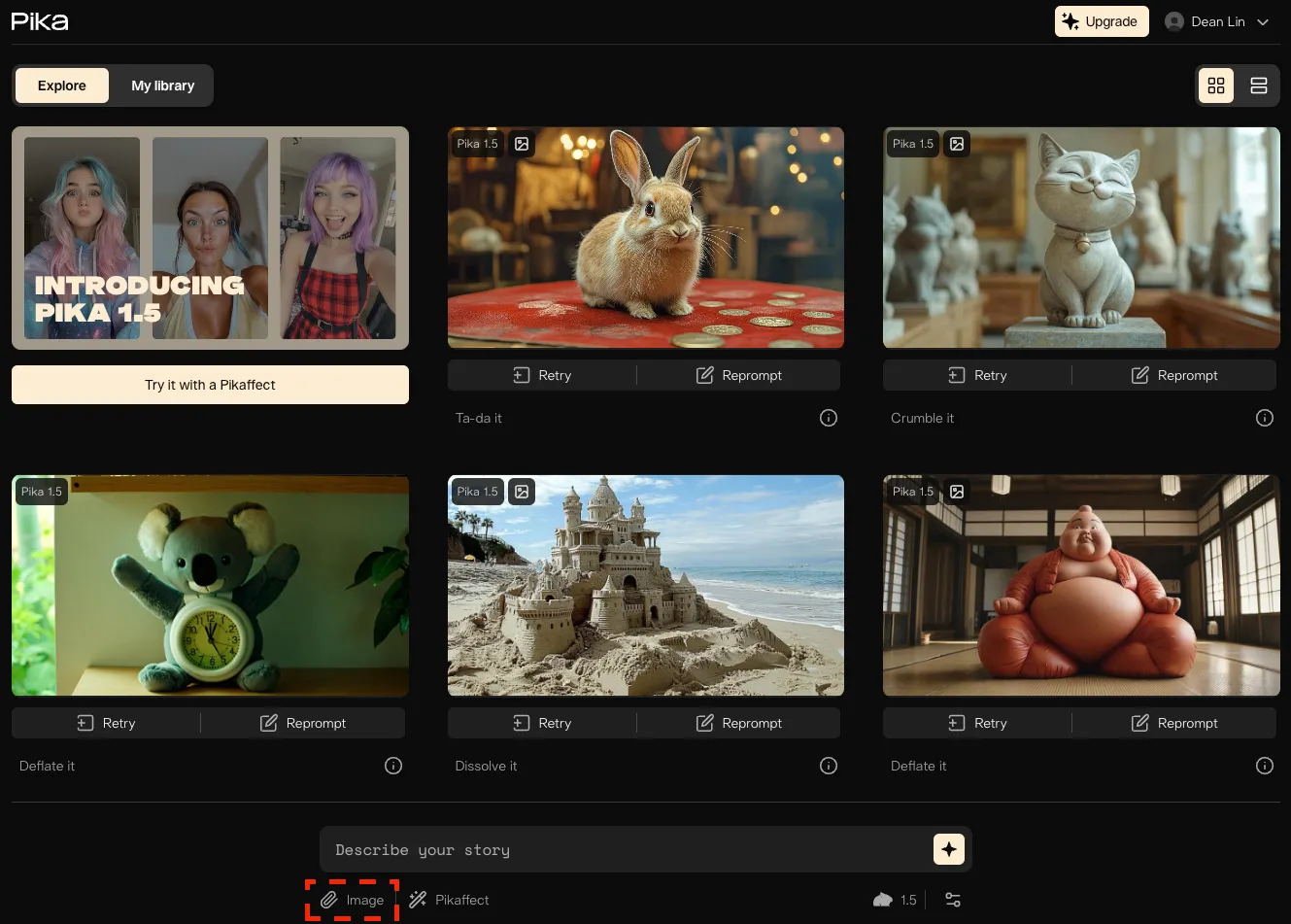
Task: Click the "Crumble it" label
Action: click(x=922, y=418)
